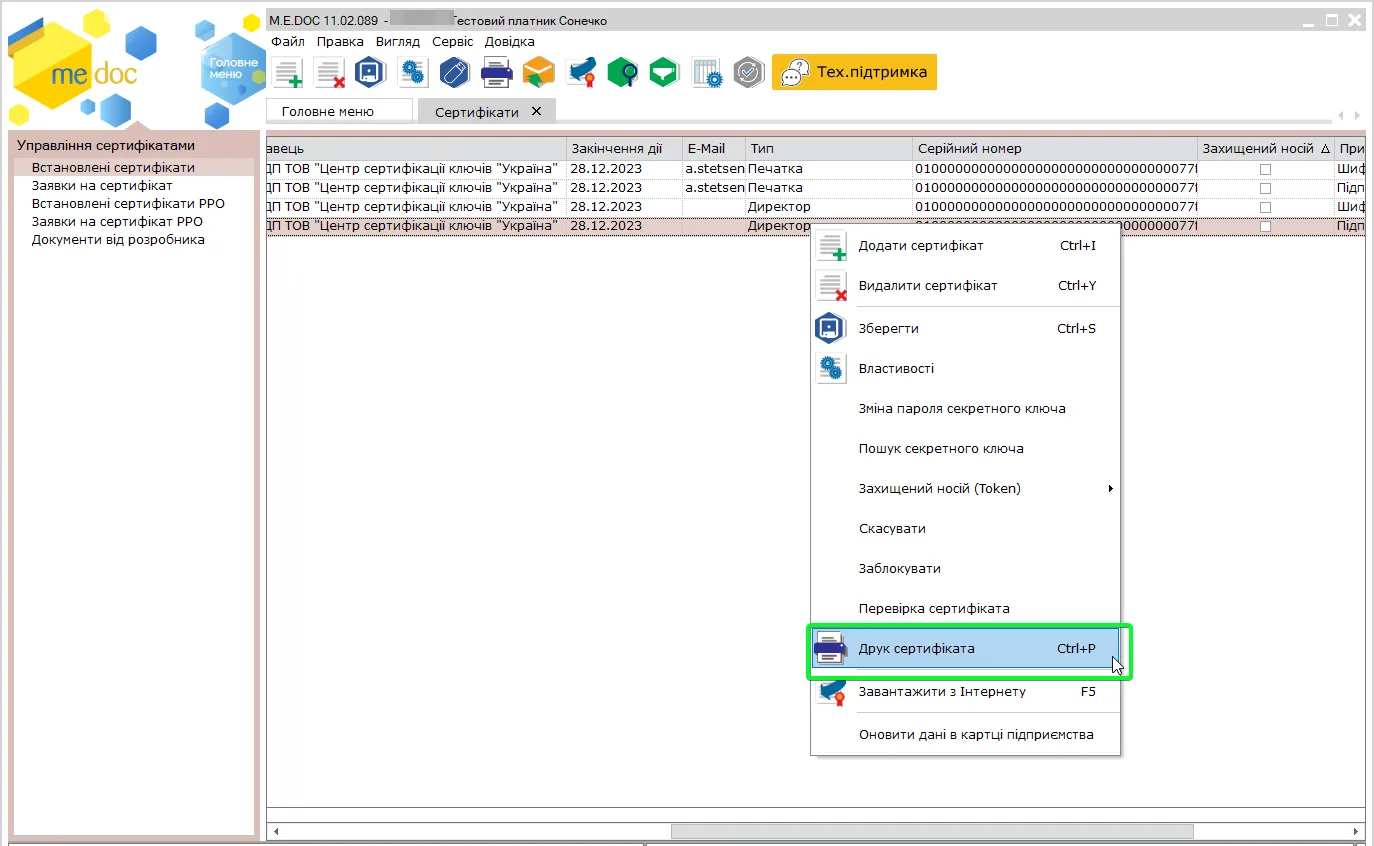Select Друк сертифіката in the context menu
This screenshot has height=846, width=1374.
(965, 649)
